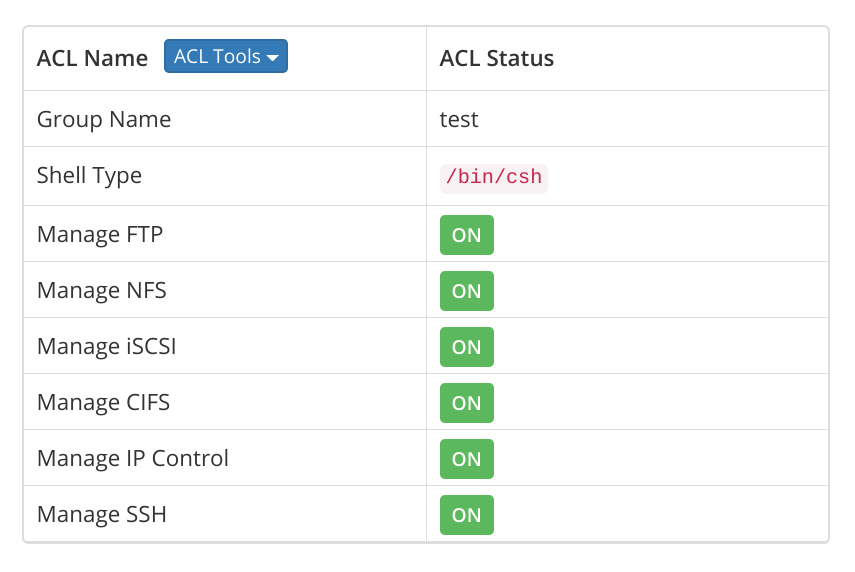855x572 pixels.
Task: Click the Manage CIFS label
Action: (104, 402)
